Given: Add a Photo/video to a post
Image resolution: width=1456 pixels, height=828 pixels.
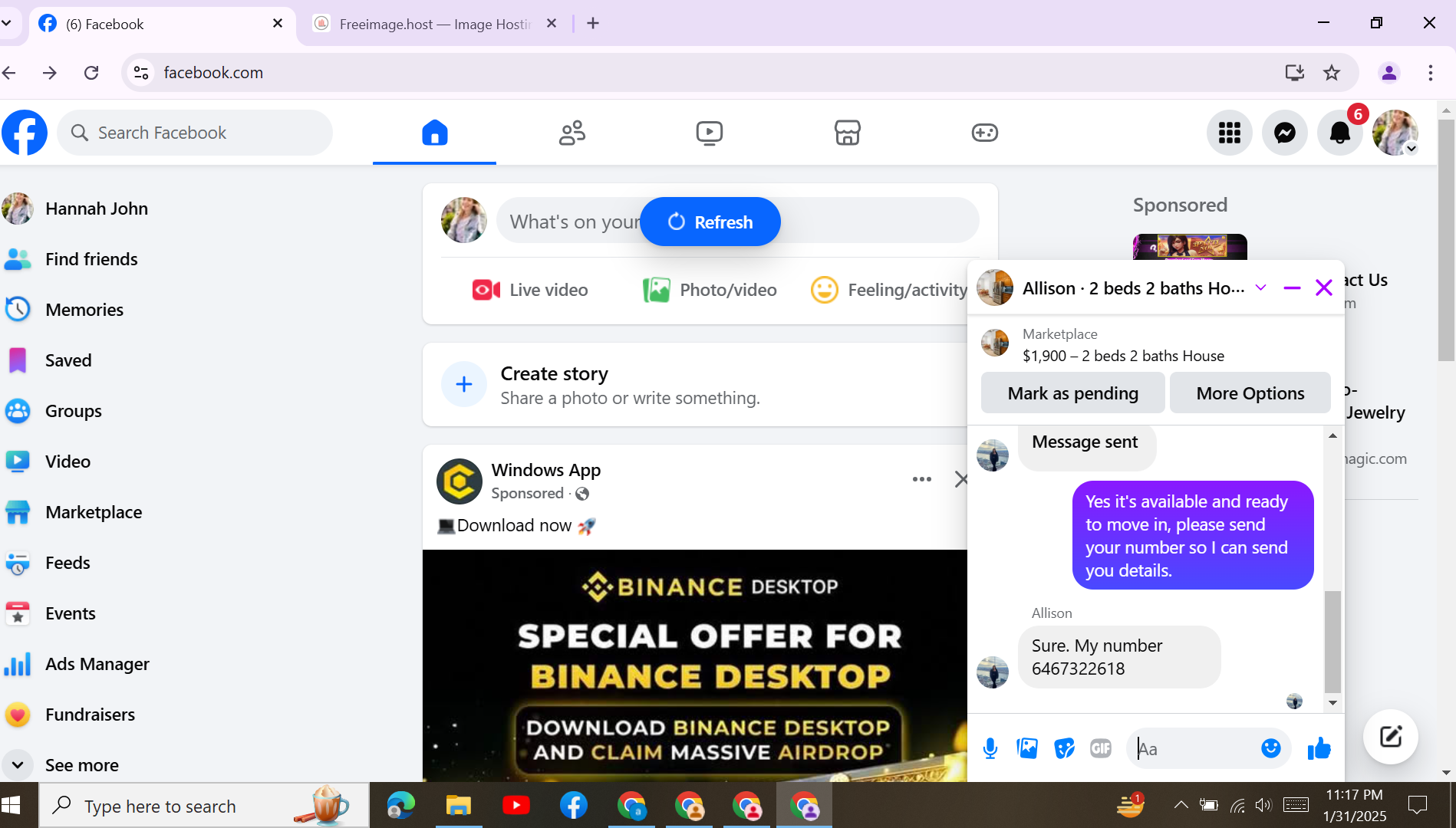Looking at the screenshot, I should [710, 290].
